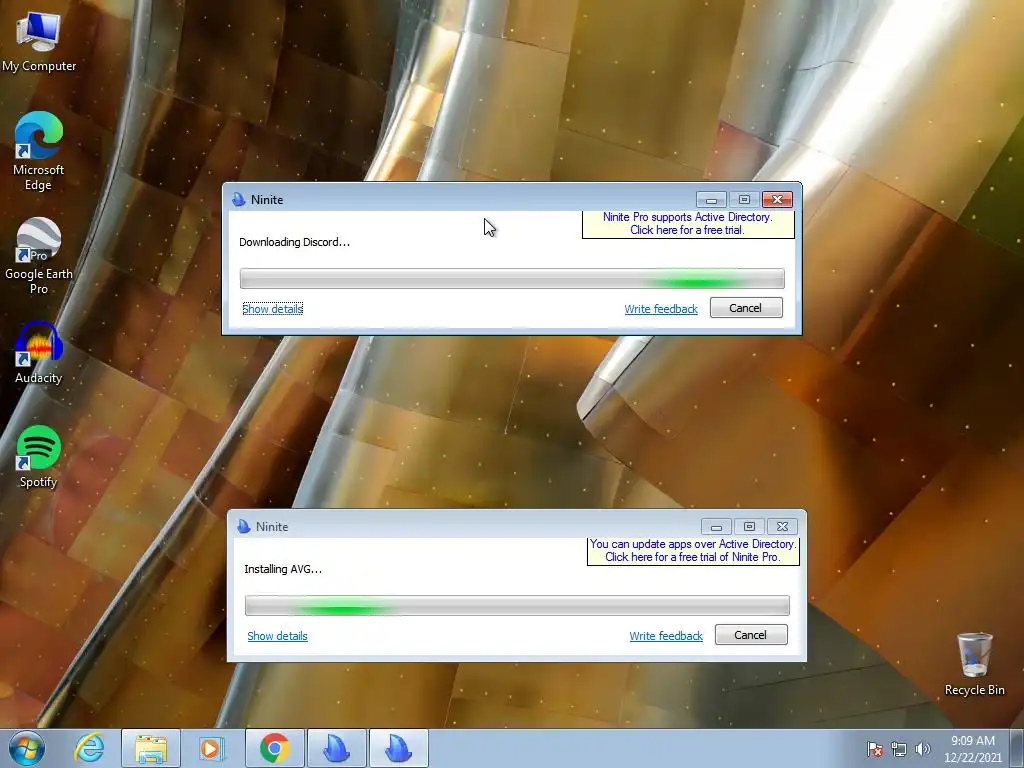
Task: Open Windows Media Player taskbar icon
Action: click(212, 748)
